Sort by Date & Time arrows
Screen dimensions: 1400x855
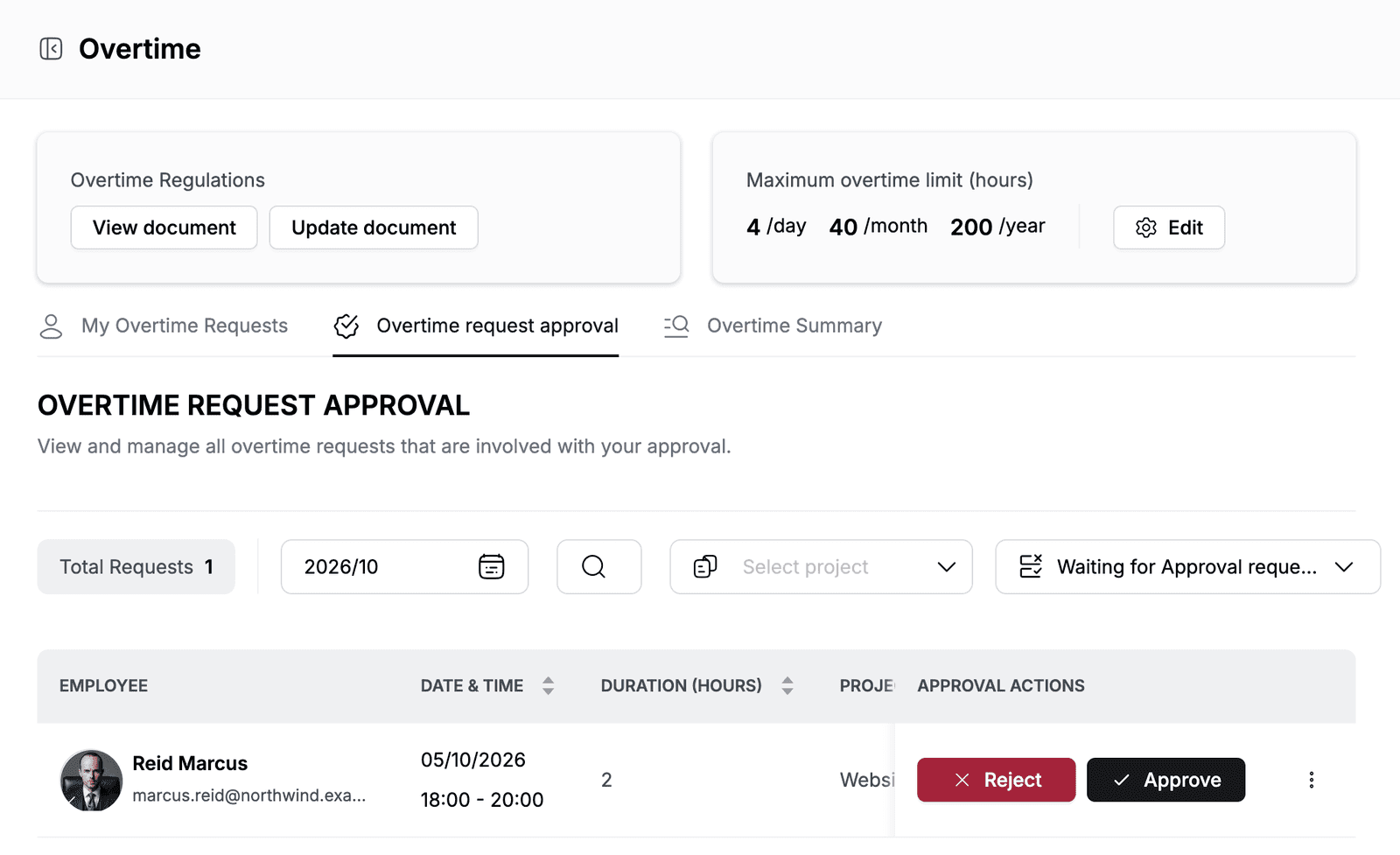[x=548, y=686]
